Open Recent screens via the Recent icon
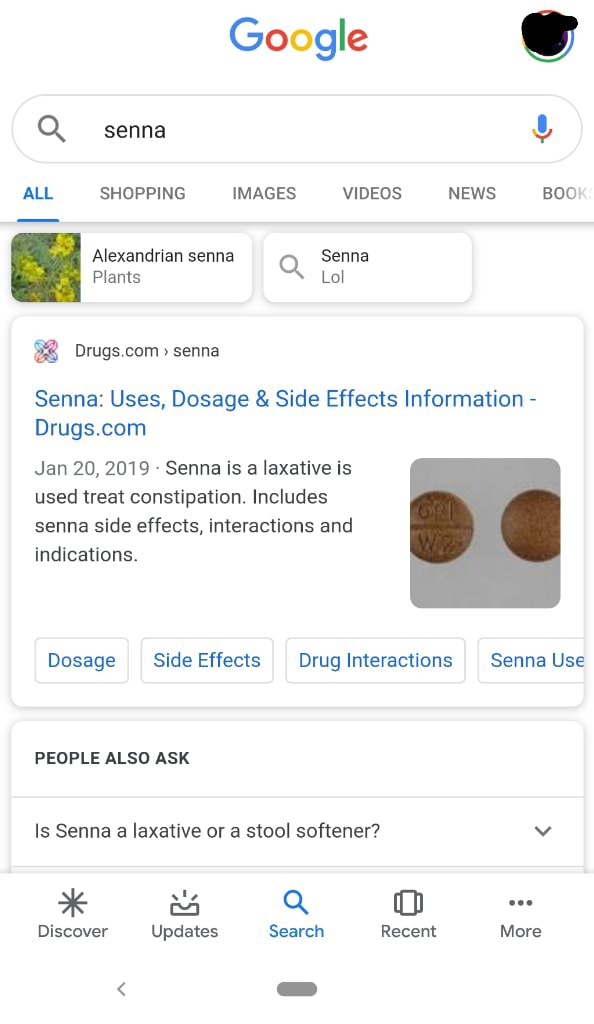The height and width of the screenshot is (1024, 594). 408,903
